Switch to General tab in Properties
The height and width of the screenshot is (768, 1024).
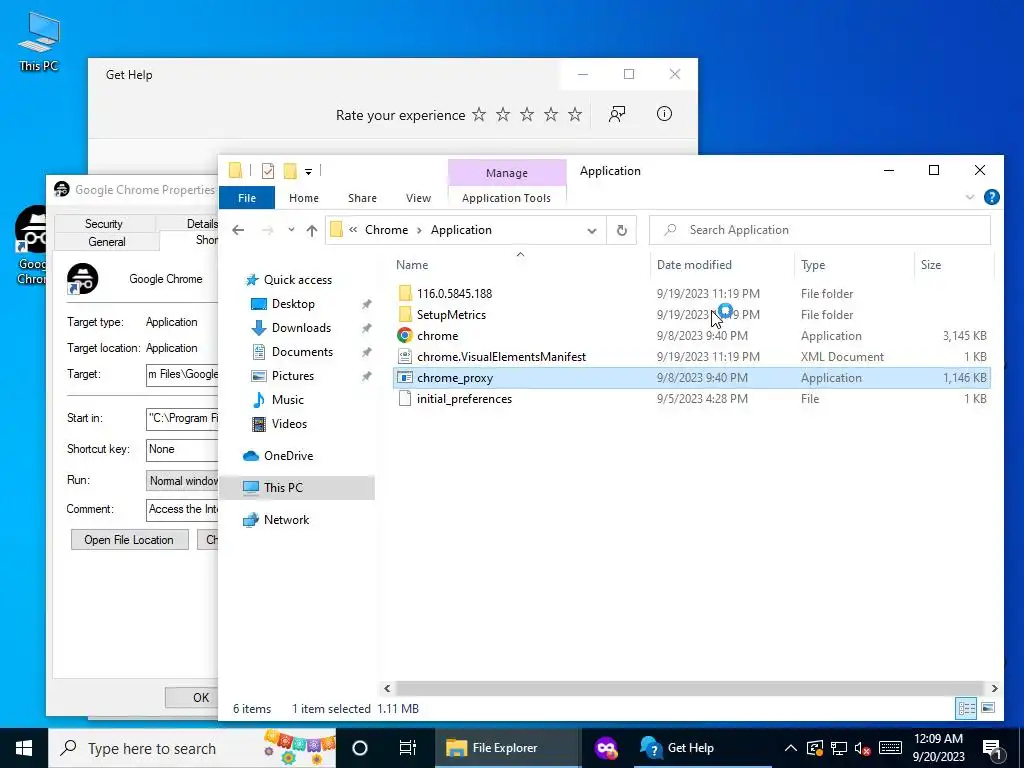106,242
